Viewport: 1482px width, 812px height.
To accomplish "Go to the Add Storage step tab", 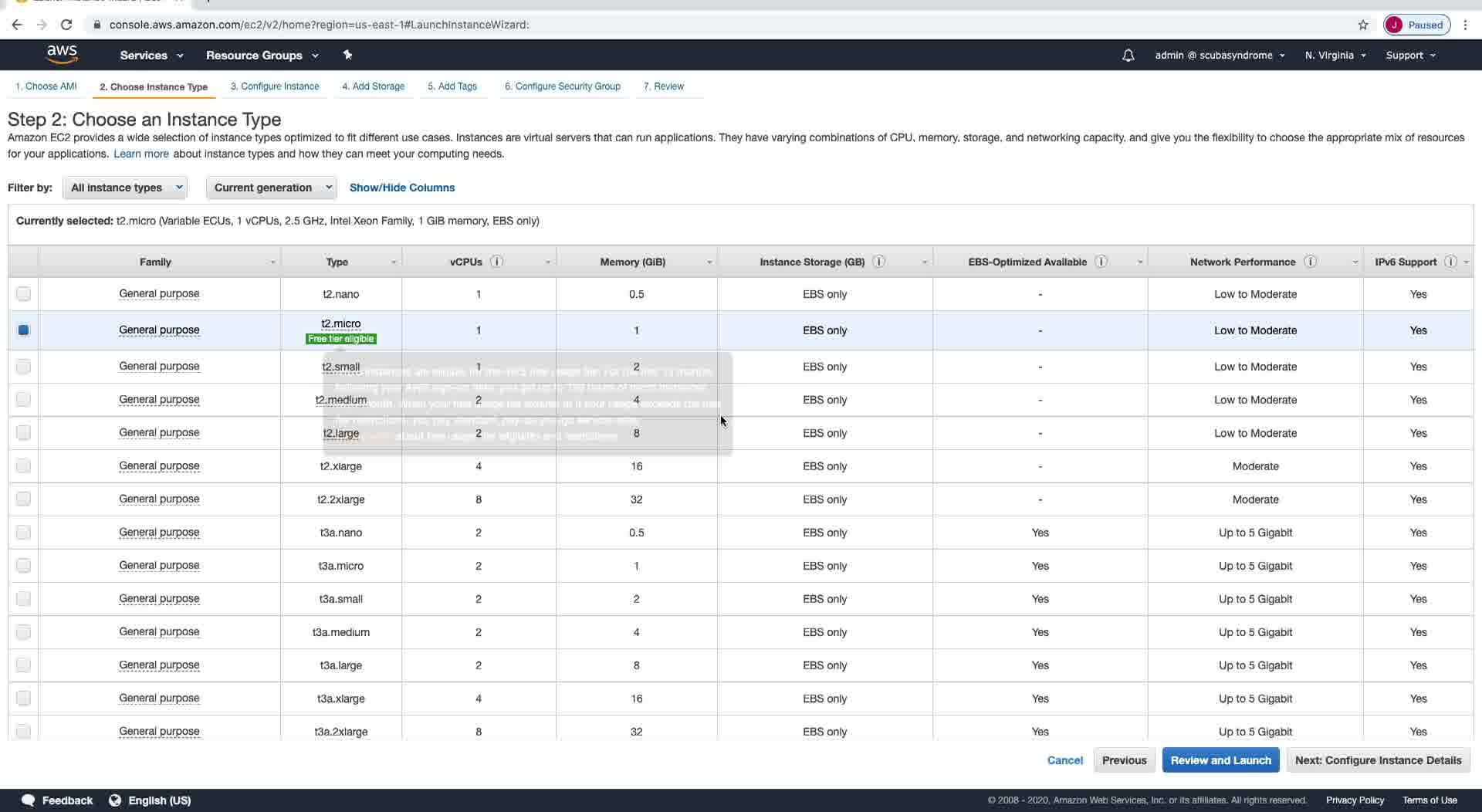I will click(373, 86).
